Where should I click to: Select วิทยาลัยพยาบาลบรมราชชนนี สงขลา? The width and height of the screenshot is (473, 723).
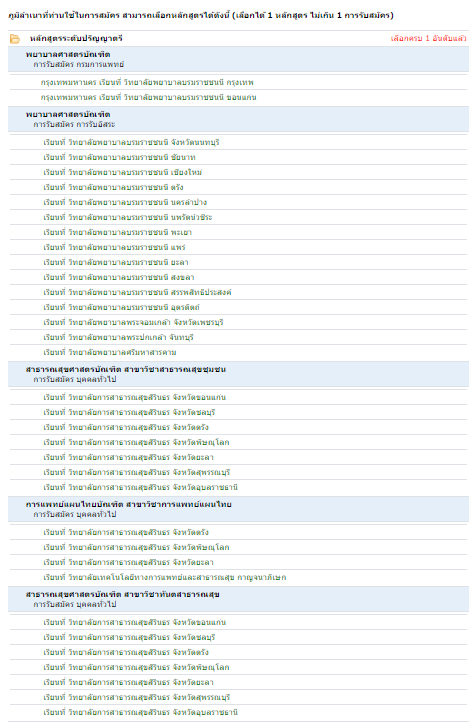(119, 278)
